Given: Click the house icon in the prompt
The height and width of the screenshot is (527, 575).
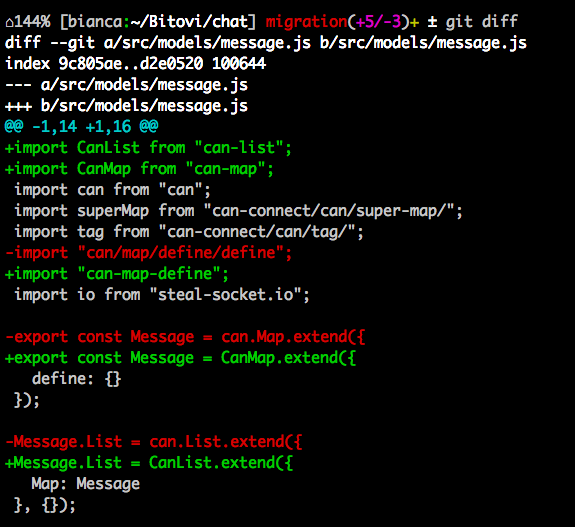Looking at the screenshot, I should [10, 23].
